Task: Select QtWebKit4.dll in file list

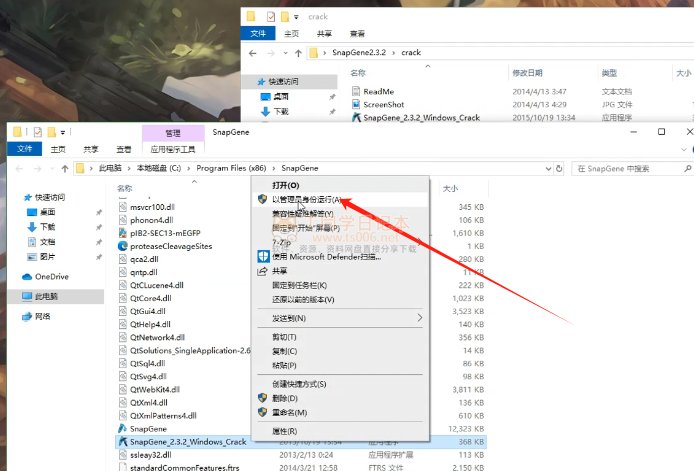Action: 154,390
